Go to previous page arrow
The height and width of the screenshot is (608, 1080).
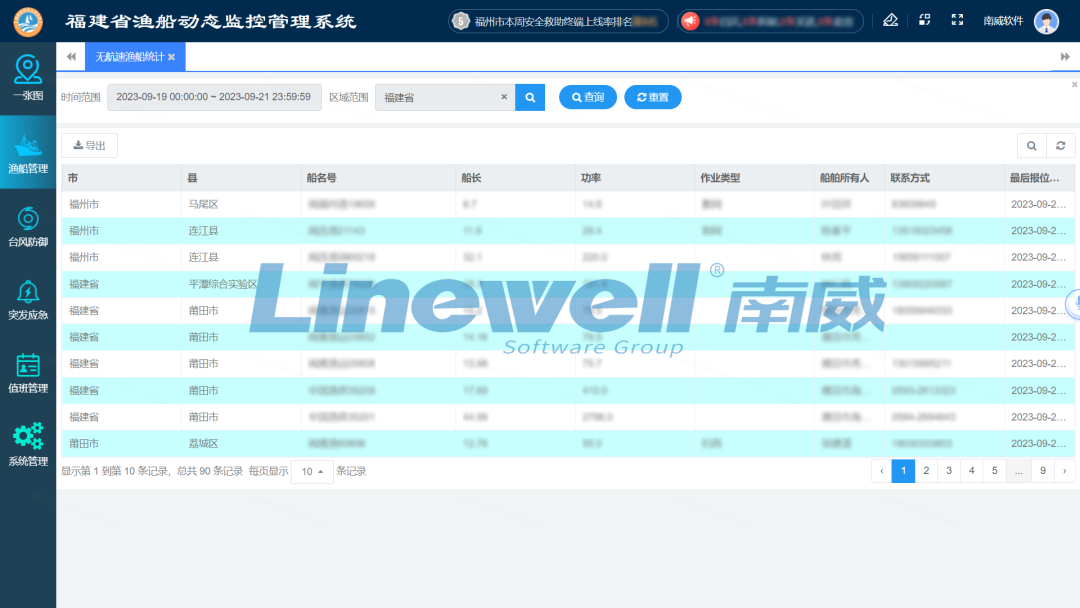pyautogui.click(x=882, y=471)
